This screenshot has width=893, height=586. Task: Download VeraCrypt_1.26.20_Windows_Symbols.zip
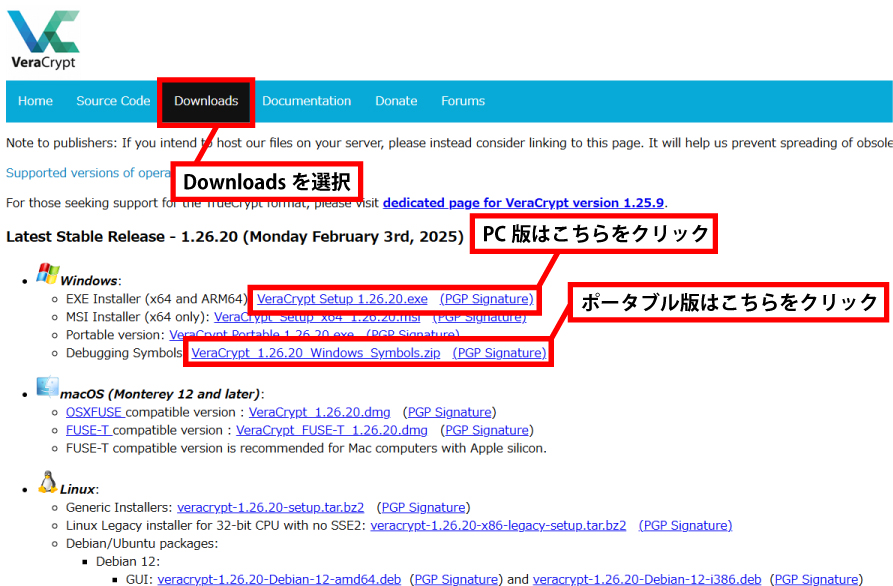point(316,353)
